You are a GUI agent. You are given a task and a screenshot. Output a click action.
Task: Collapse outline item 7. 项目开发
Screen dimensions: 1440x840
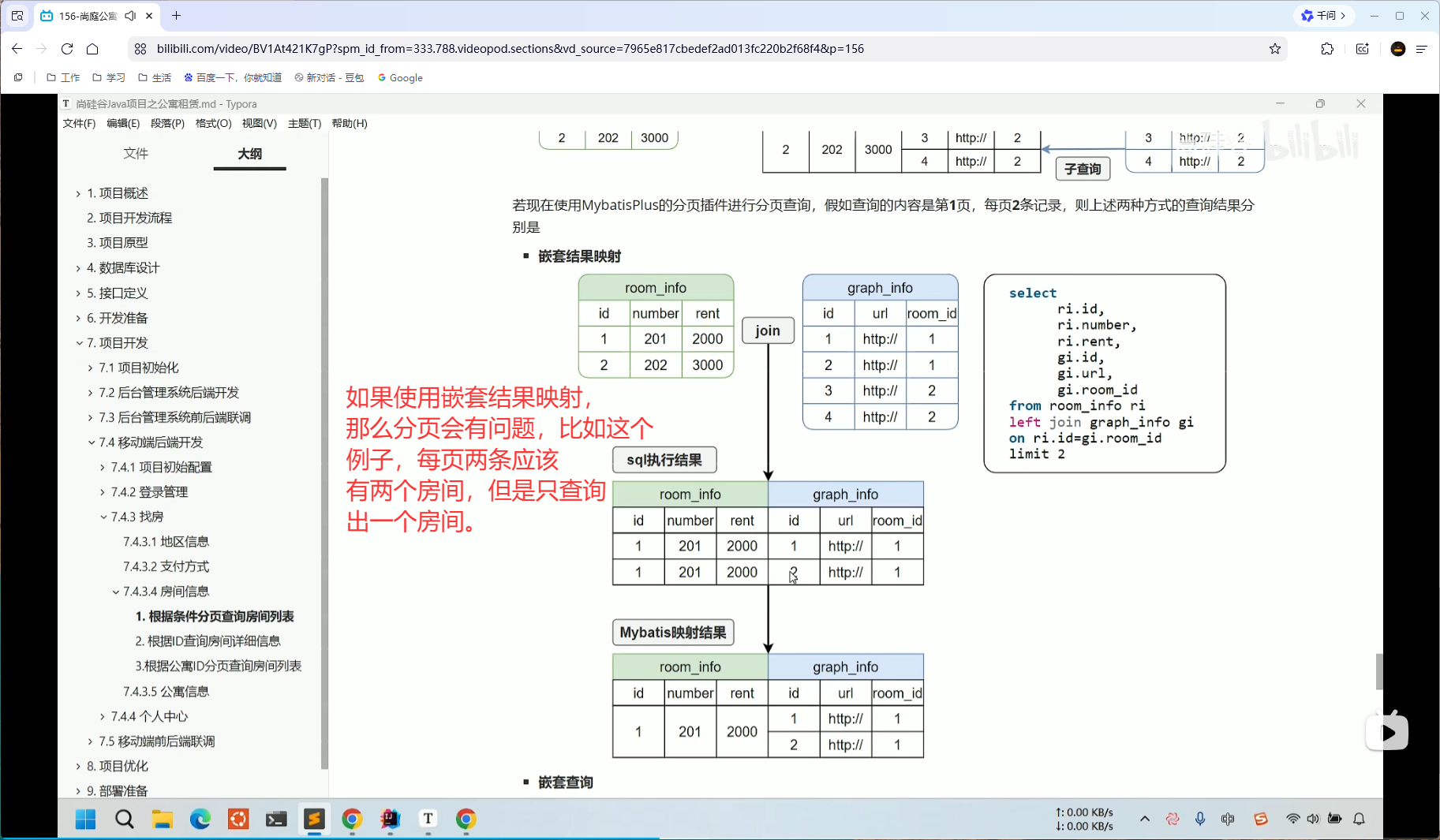click(x=79, y=343)
